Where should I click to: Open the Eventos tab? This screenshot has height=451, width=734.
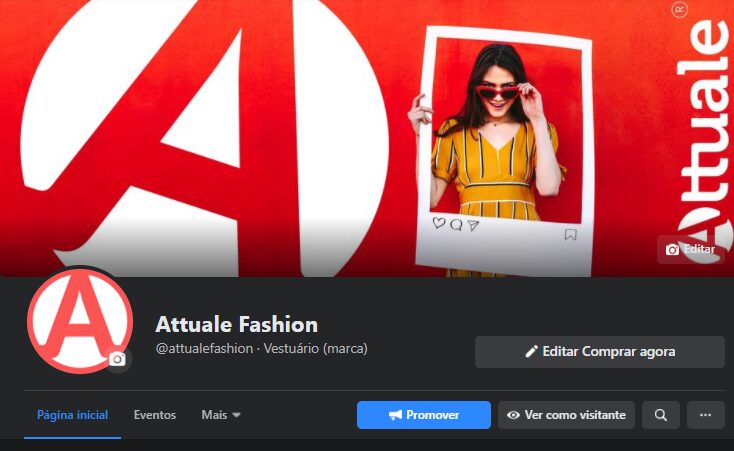155,415
